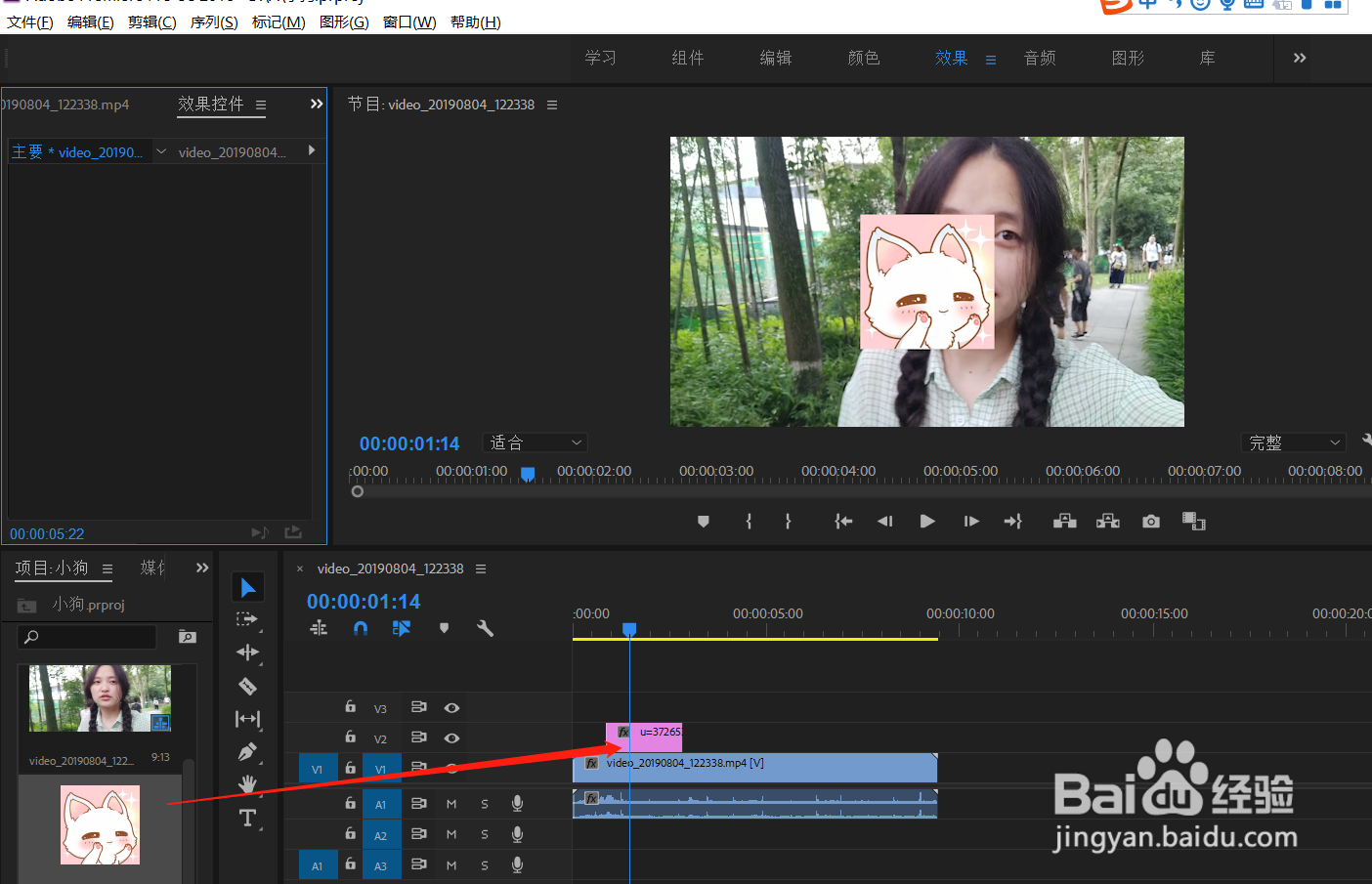This screenshot has width=1372, height=884.
Task: Click export icon in effect controls footer
Action: pyautogui.click(x=293, y=532)
